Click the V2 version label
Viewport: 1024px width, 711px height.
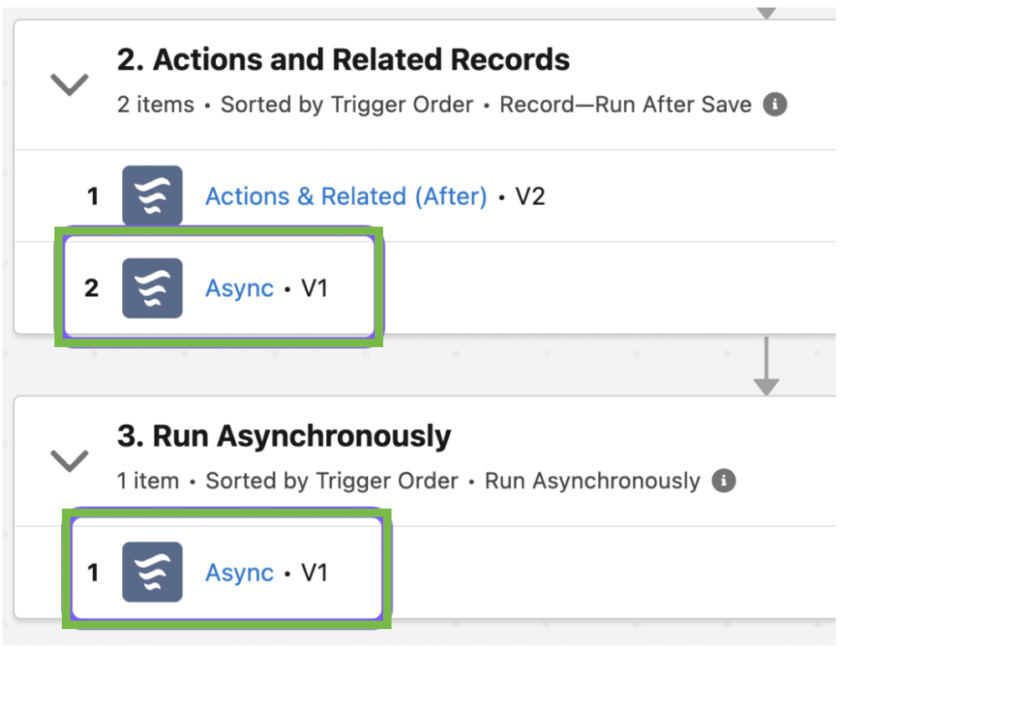point(530,197)
